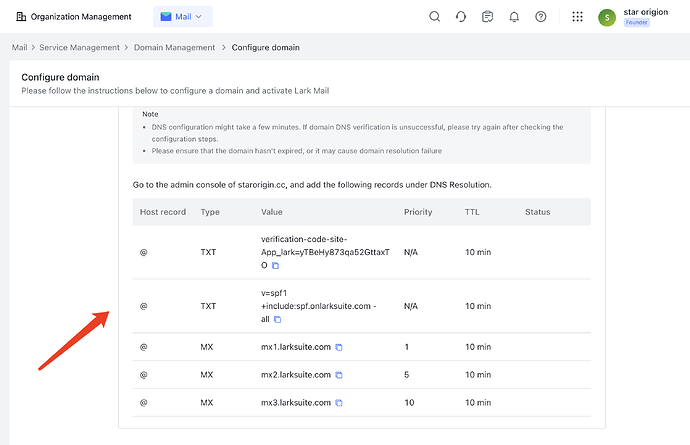Open the notifications bell icon
The image size is (690, 445).
514,17
